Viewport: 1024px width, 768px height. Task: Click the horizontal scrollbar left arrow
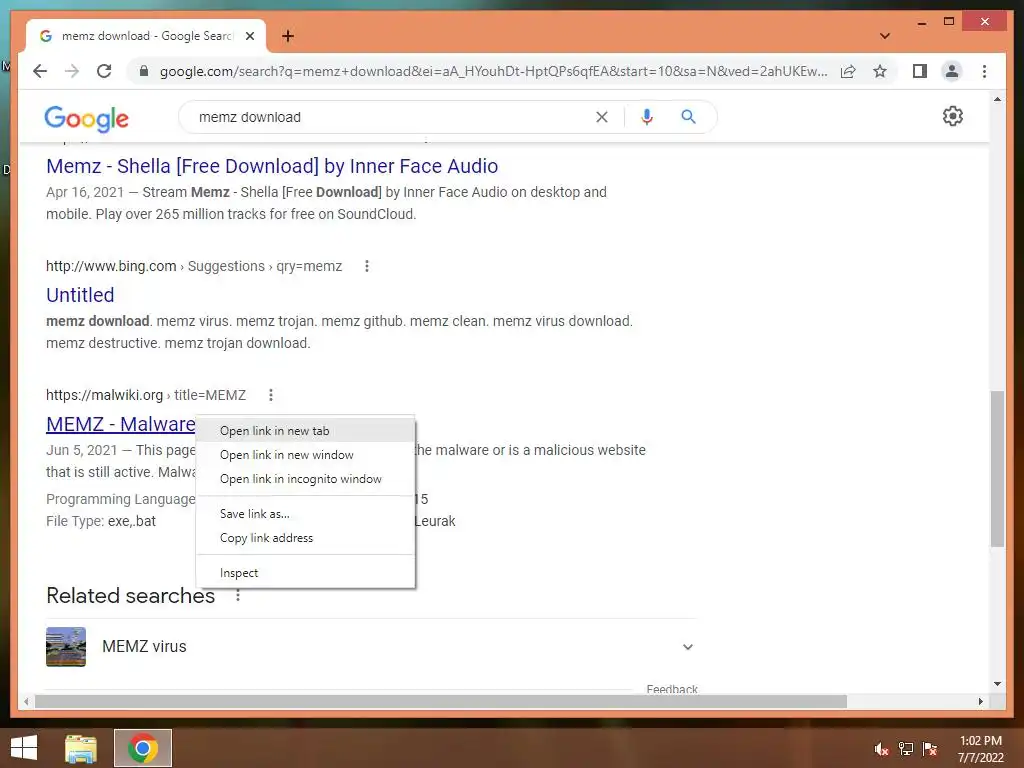(26, 701)
